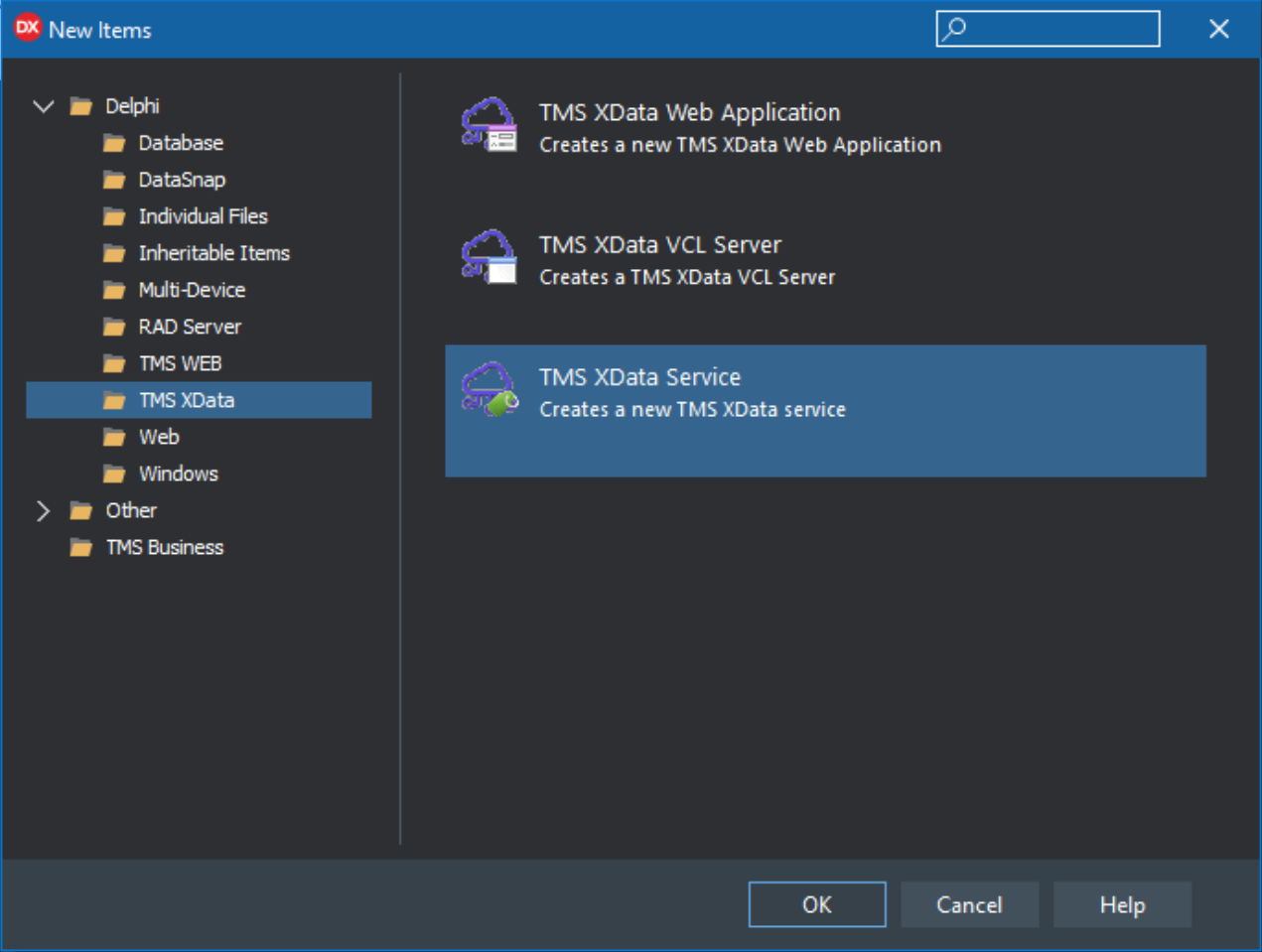Click the search magnifier icon

tap(953, 28)
